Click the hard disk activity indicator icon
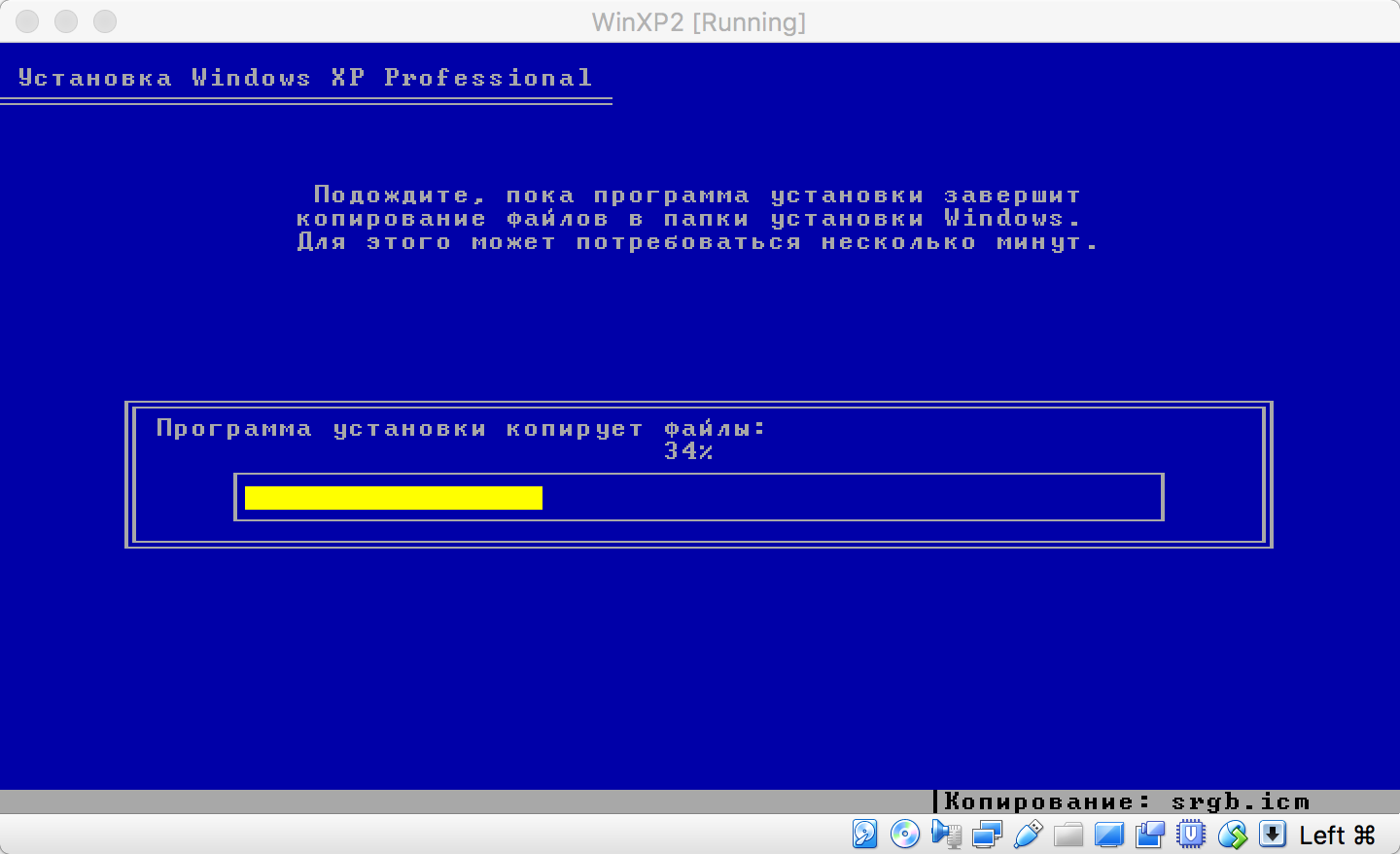This screenshot has height=854, width=1400. 864,835
